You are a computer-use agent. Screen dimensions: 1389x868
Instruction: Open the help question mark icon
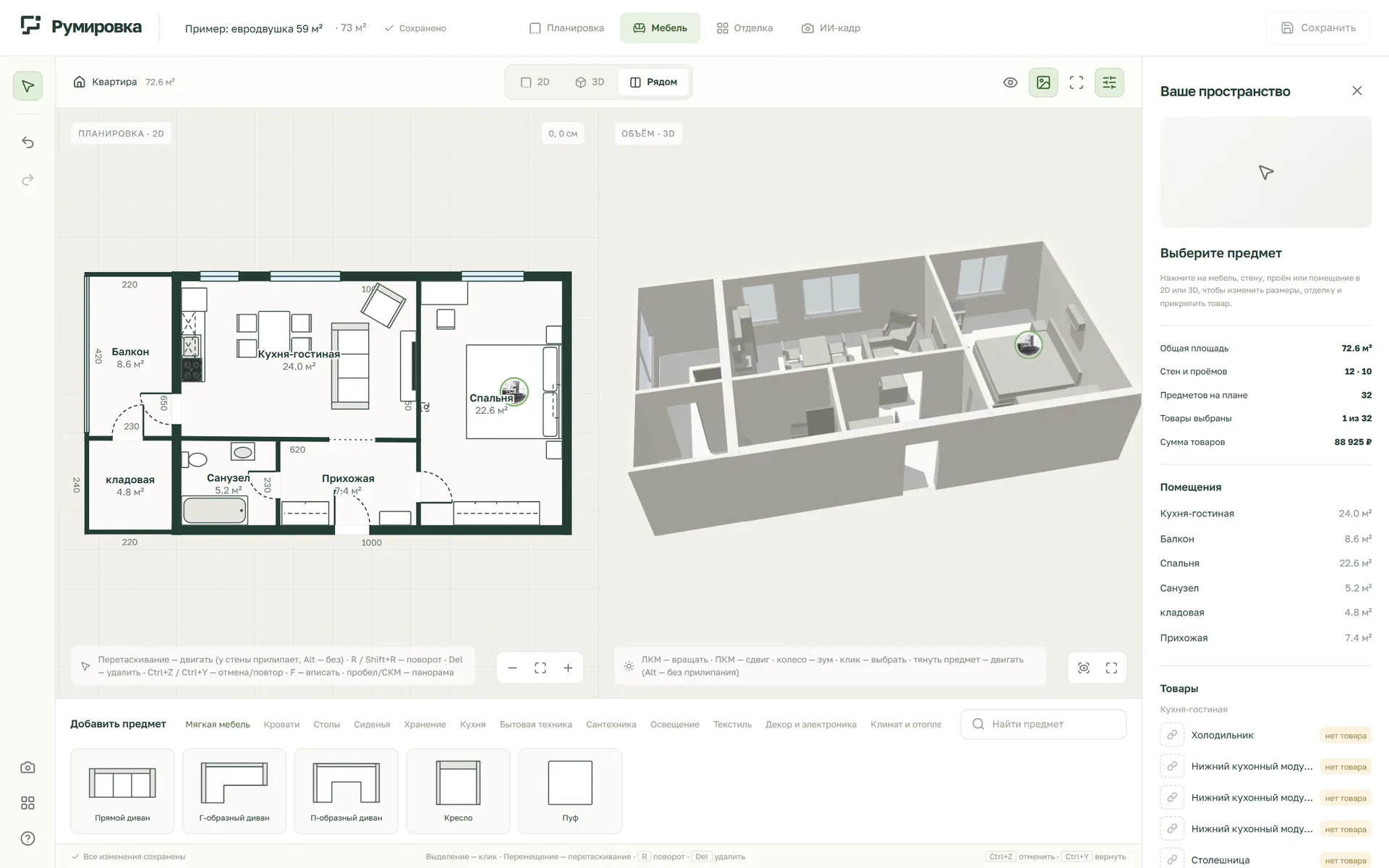[27, 838]
